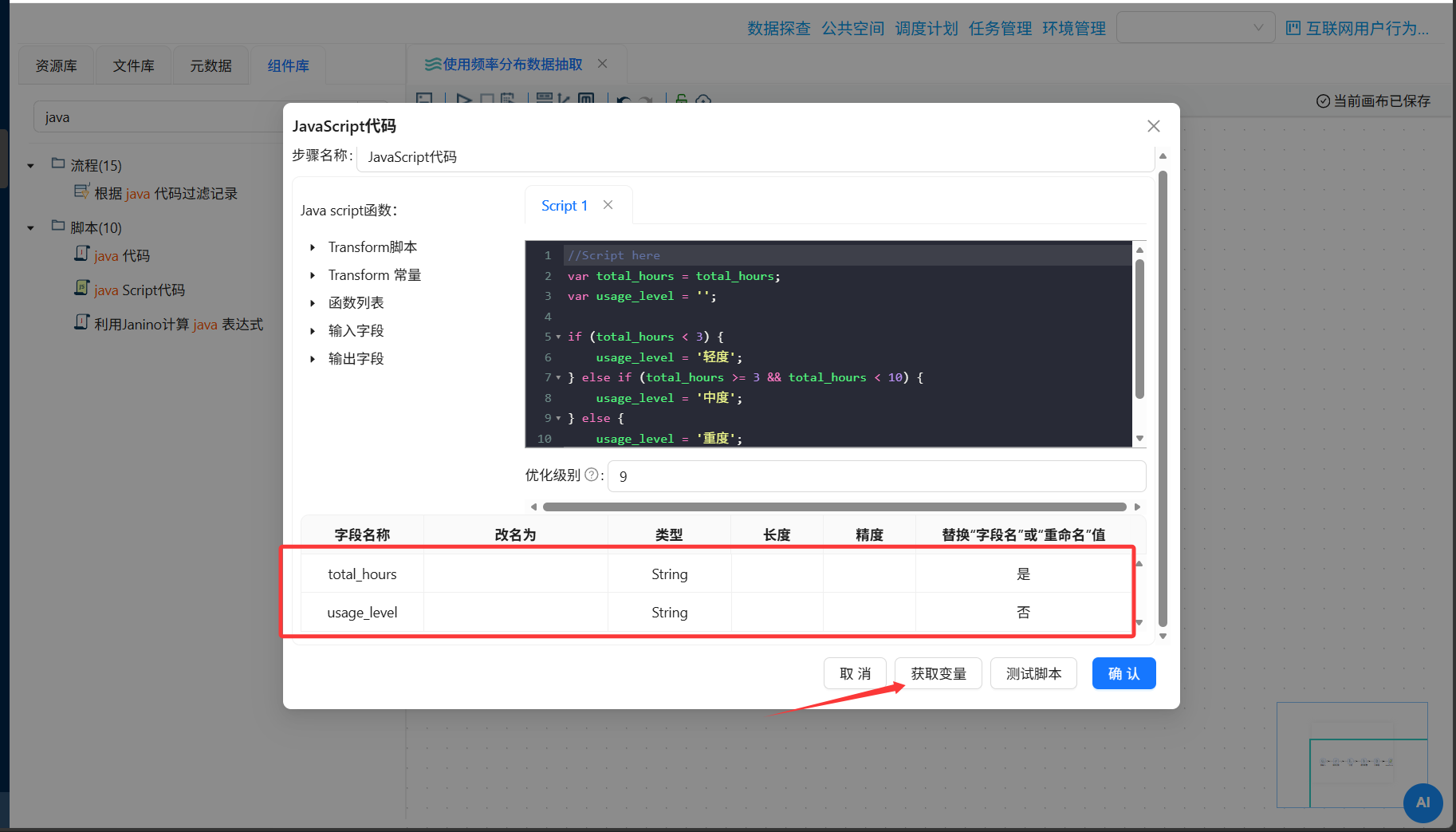The image size is (1456, 832).
Task: Open the 文件库 tab
Action: [134, 65]
